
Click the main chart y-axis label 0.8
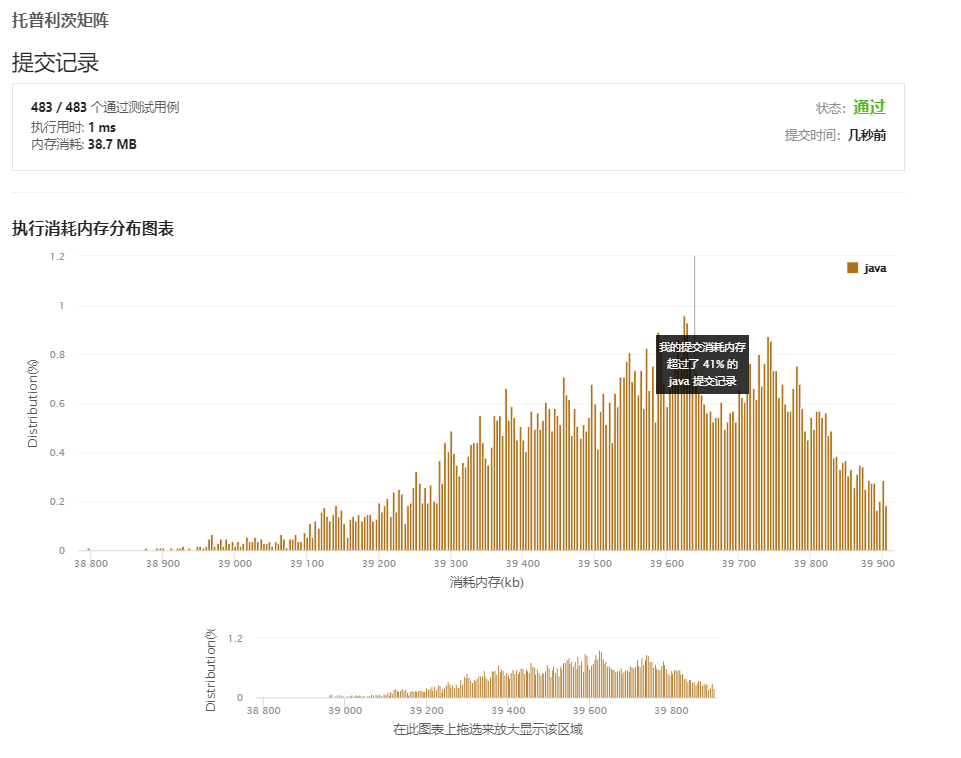tap(57, 355)
